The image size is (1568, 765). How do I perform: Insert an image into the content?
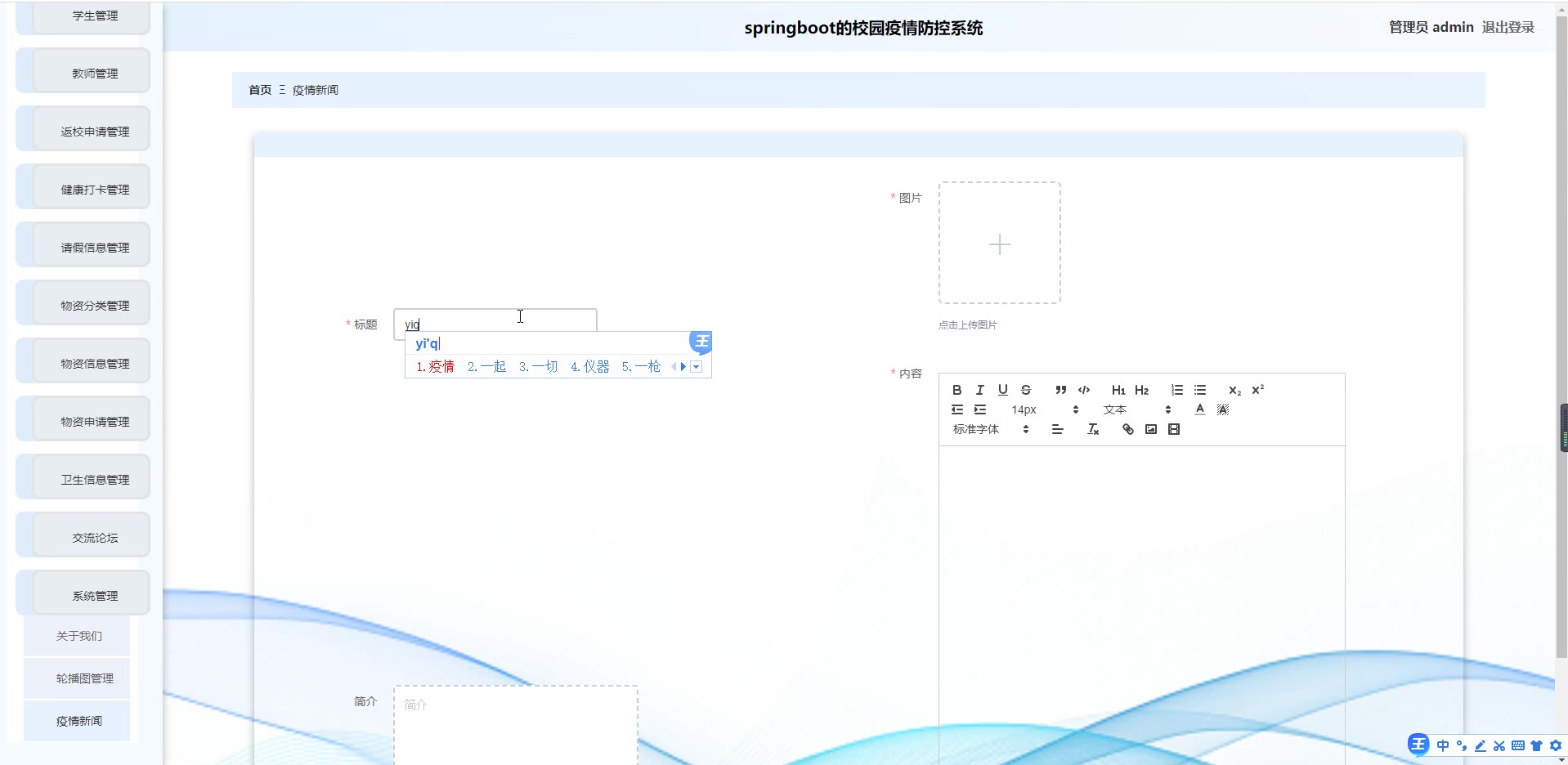pos(1150,429)
